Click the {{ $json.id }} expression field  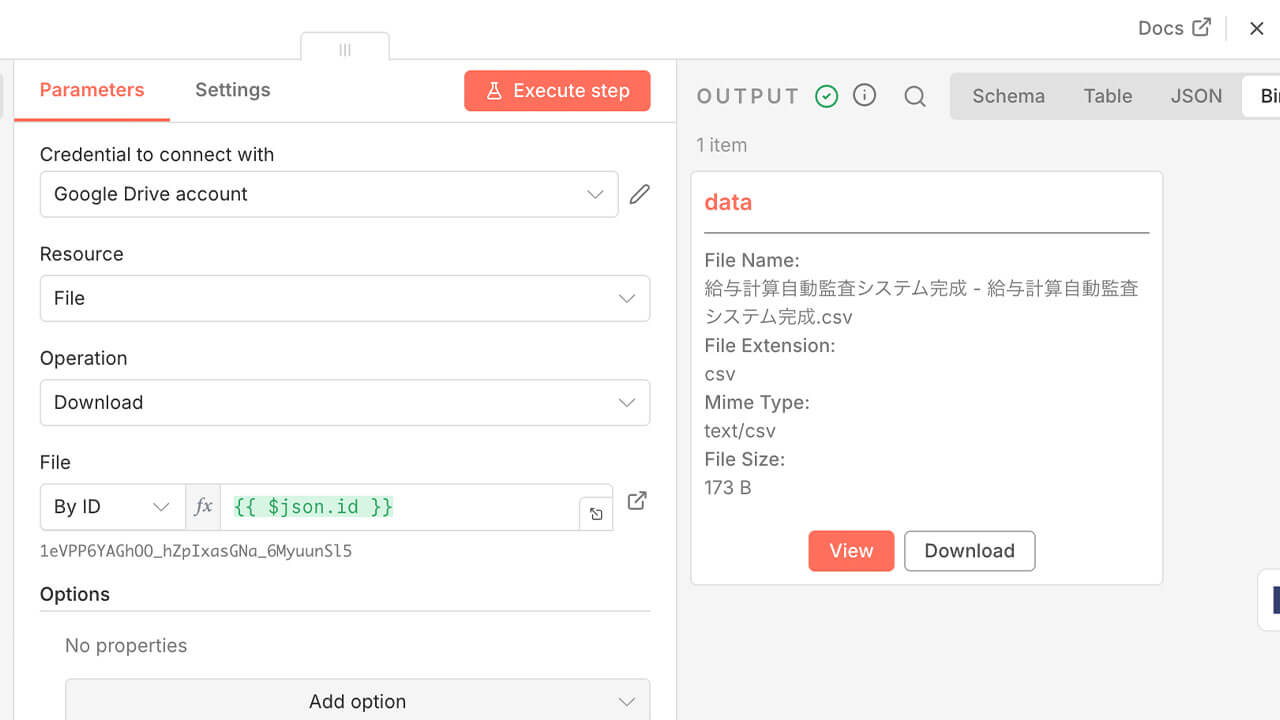(x=400, y=507)
